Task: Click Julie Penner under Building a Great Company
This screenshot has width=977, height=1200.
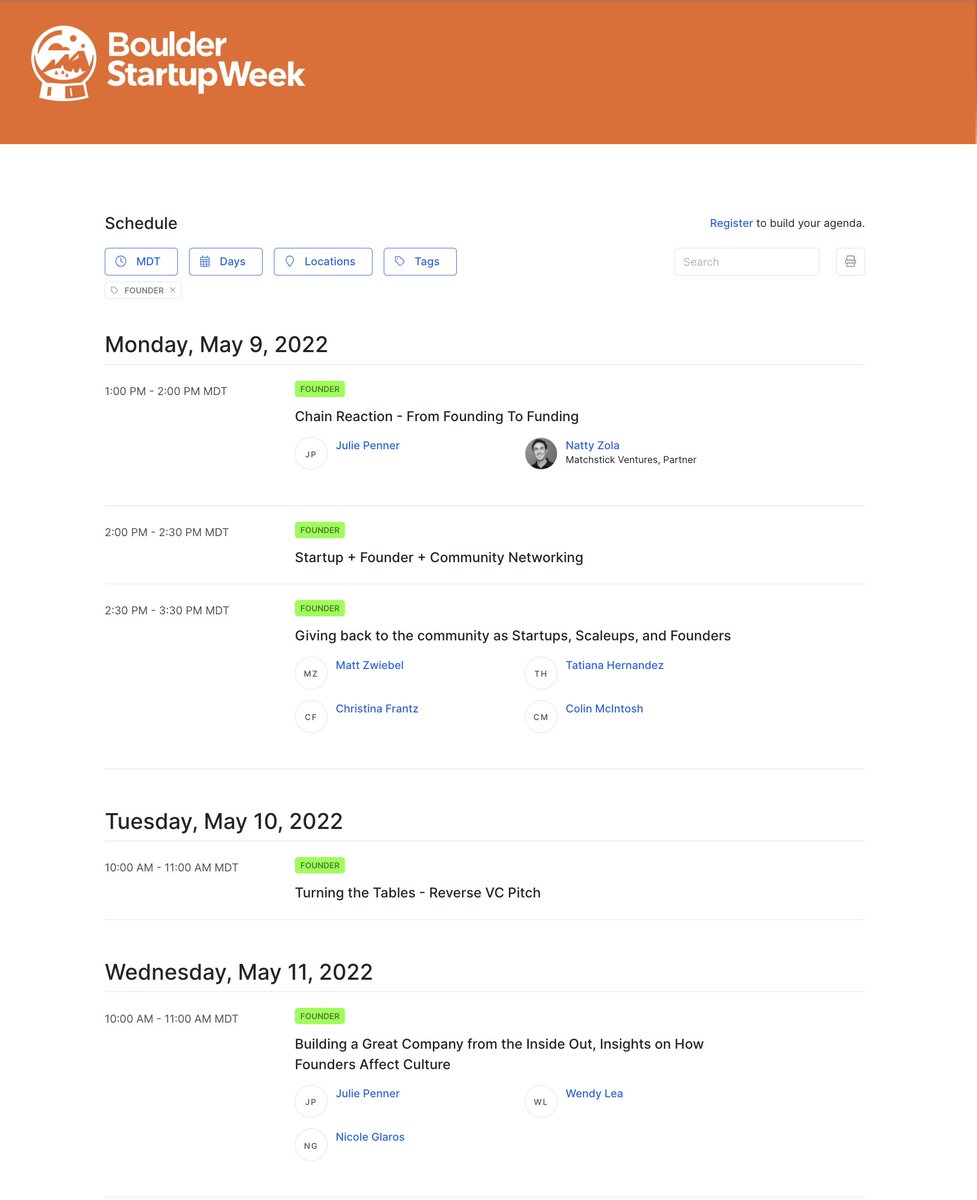Action: click(368, 1094)
